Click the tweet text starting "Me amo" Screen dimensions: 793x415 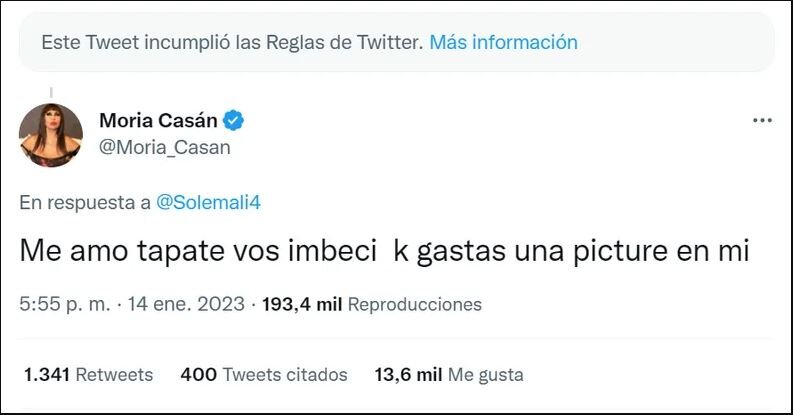coord(384,251)
